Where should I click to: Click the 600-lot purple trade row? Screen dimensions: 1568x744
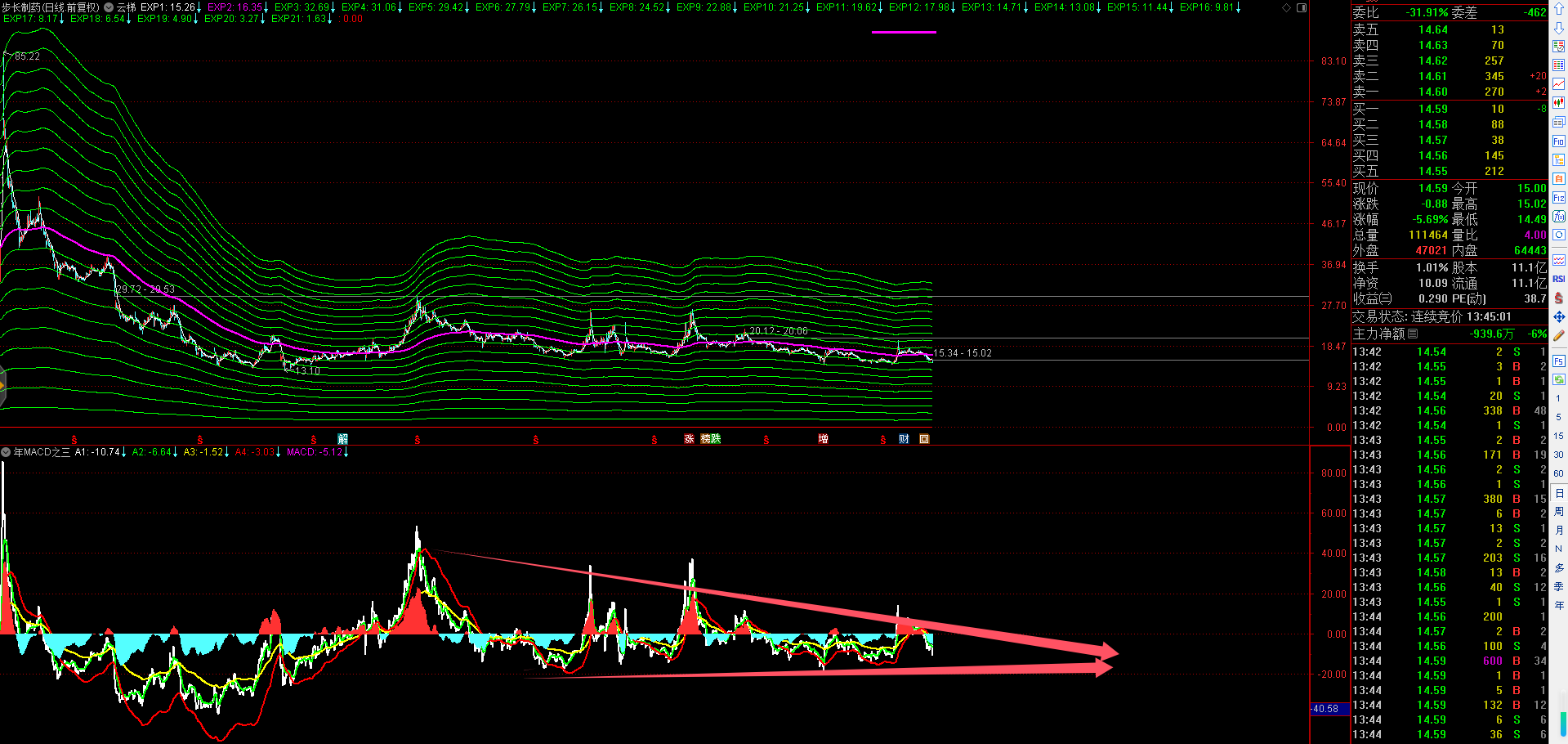[x=1450, y=661]
